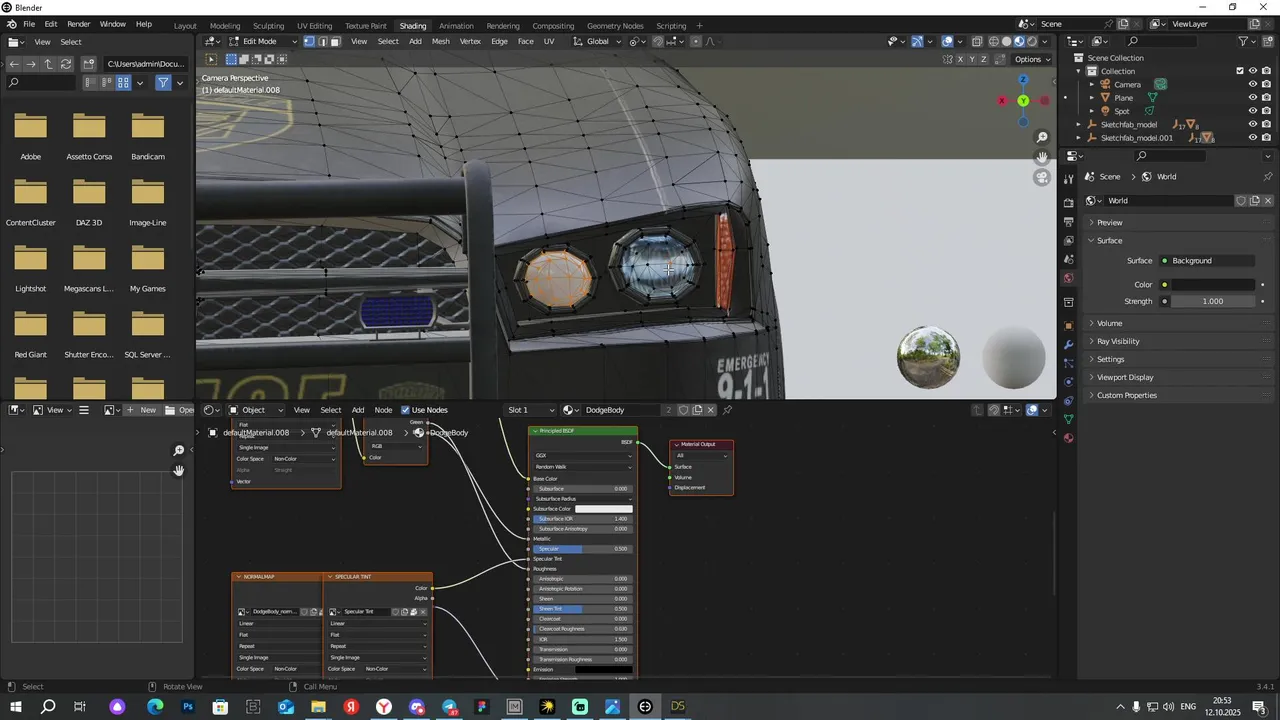This screenshot has height=720, width=1280.
Task: Click World Color swatch
Action: 1214,284
